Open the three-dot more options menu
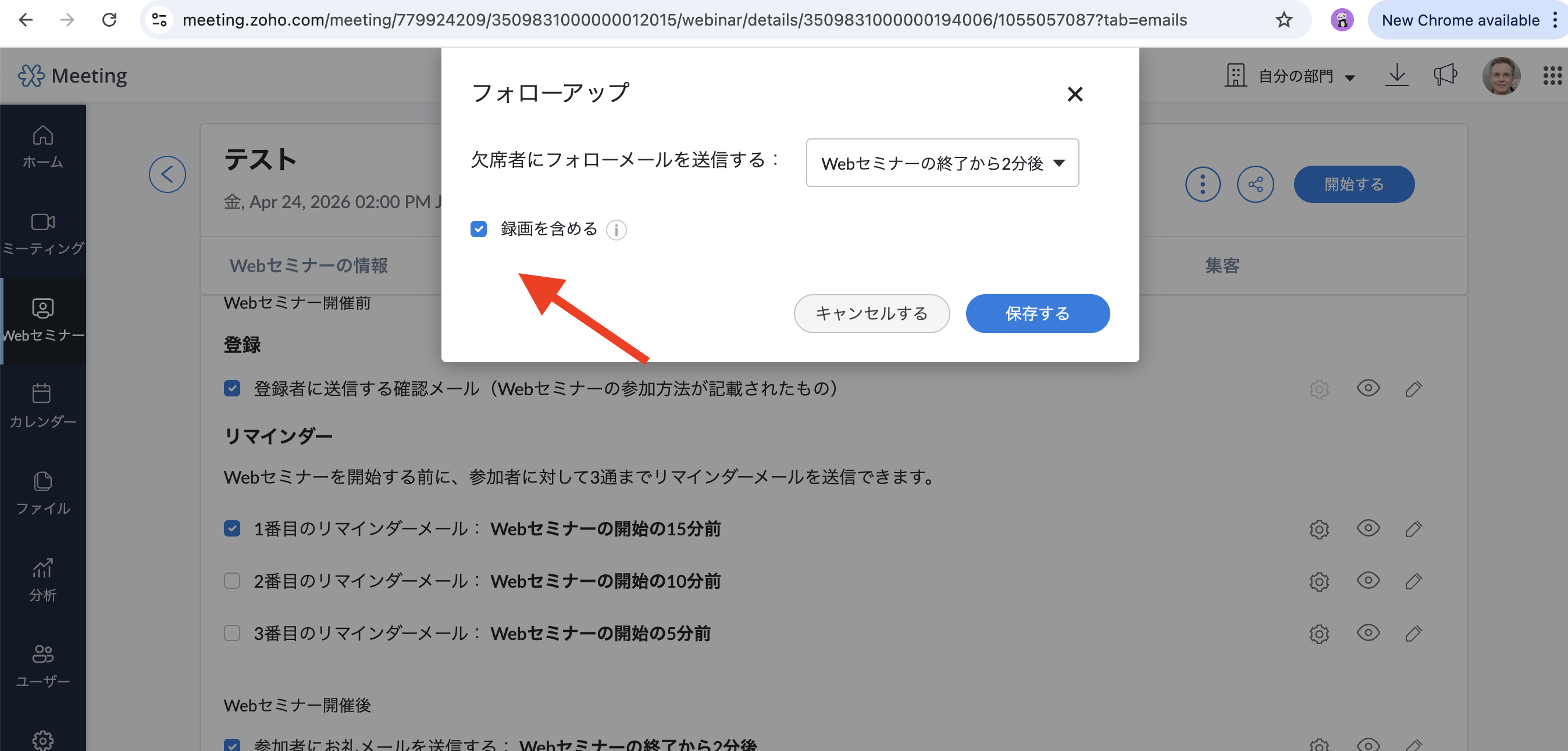The height and width of the screenshot is (751, 1568). pyautogui.click(x=1202, y=184)
